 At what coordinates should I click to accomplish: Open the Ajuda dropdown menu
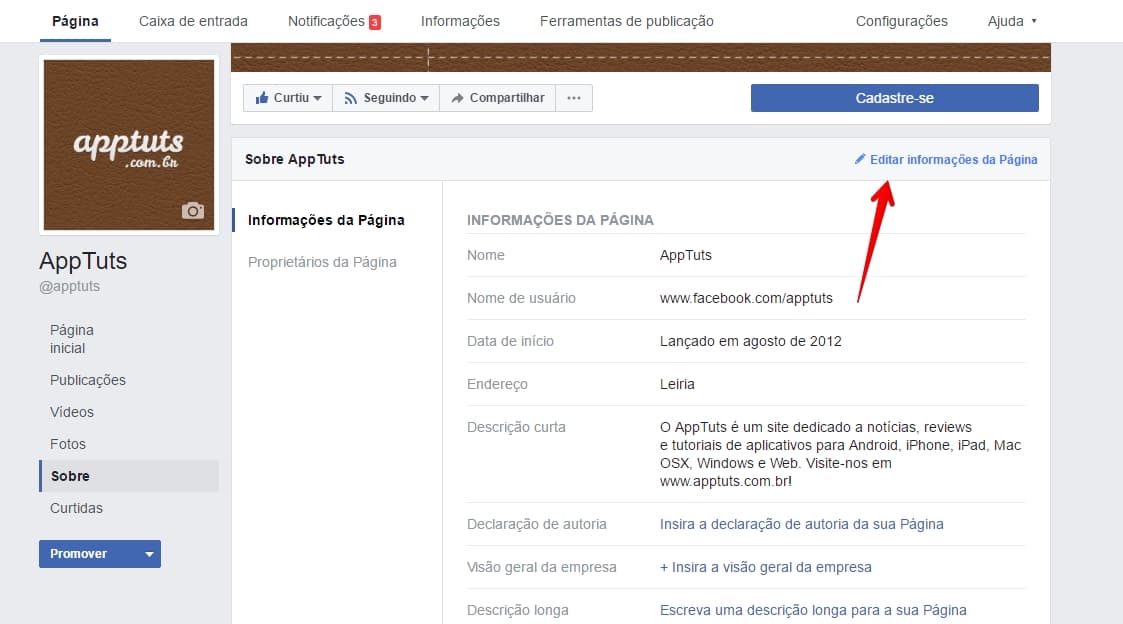(x=1012, y=21)
